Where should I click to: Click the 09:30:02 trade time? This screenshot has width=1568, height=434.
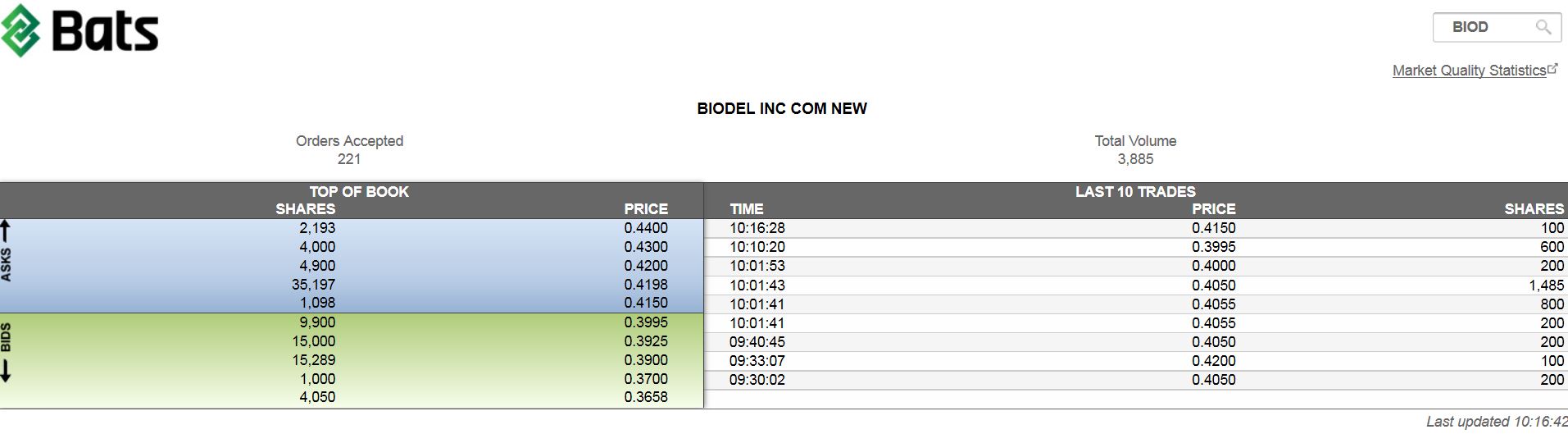[x=757, y=380]
